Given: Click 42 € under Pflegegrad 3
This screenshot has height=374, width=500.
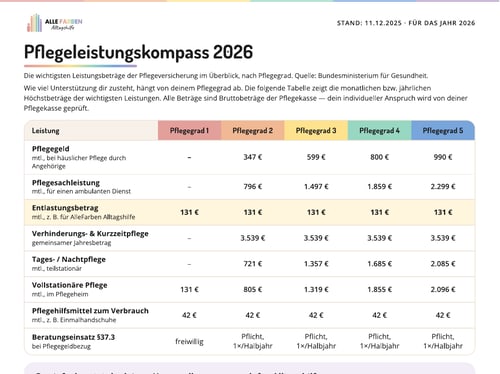Looking at the screenshot, I should (x=316, y=315).
